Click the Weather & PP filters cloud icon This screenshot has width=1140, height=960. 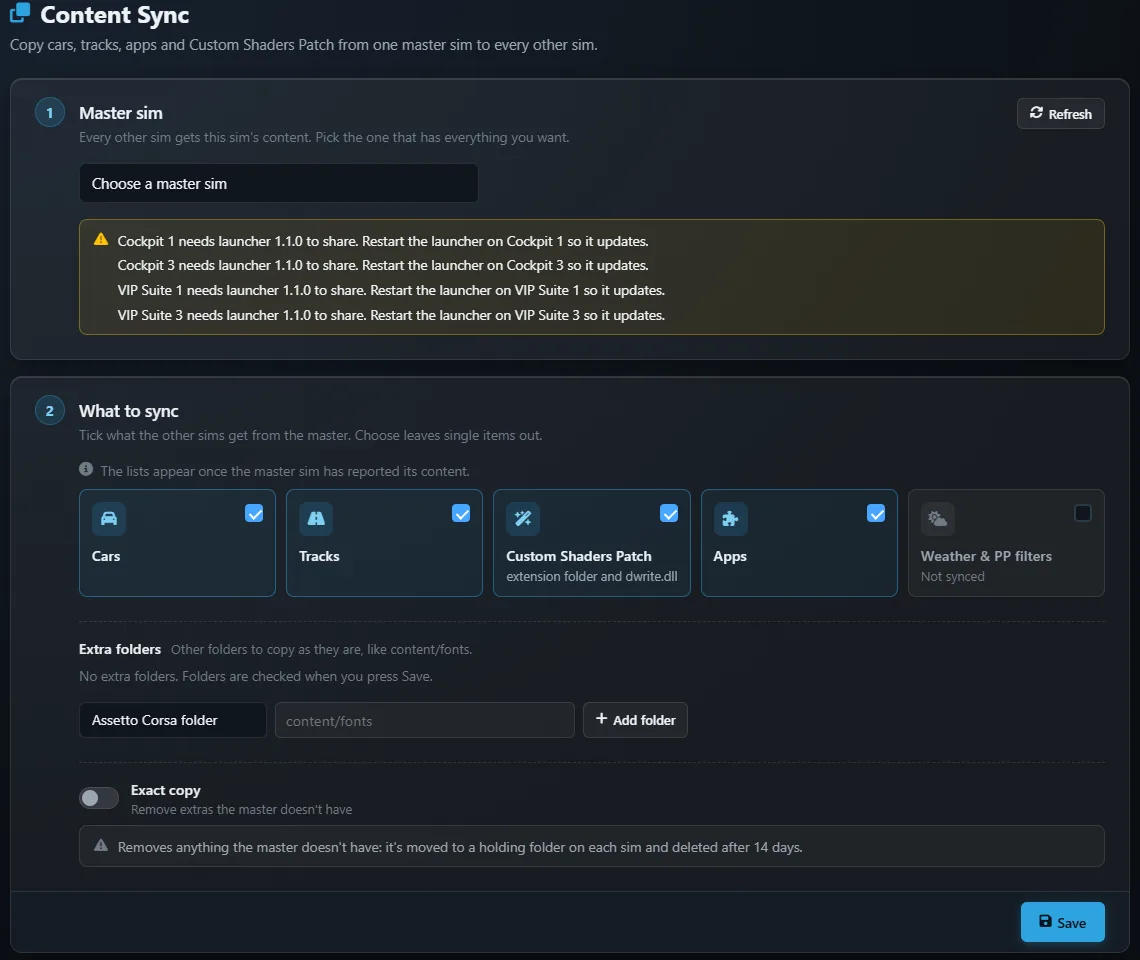938,519
